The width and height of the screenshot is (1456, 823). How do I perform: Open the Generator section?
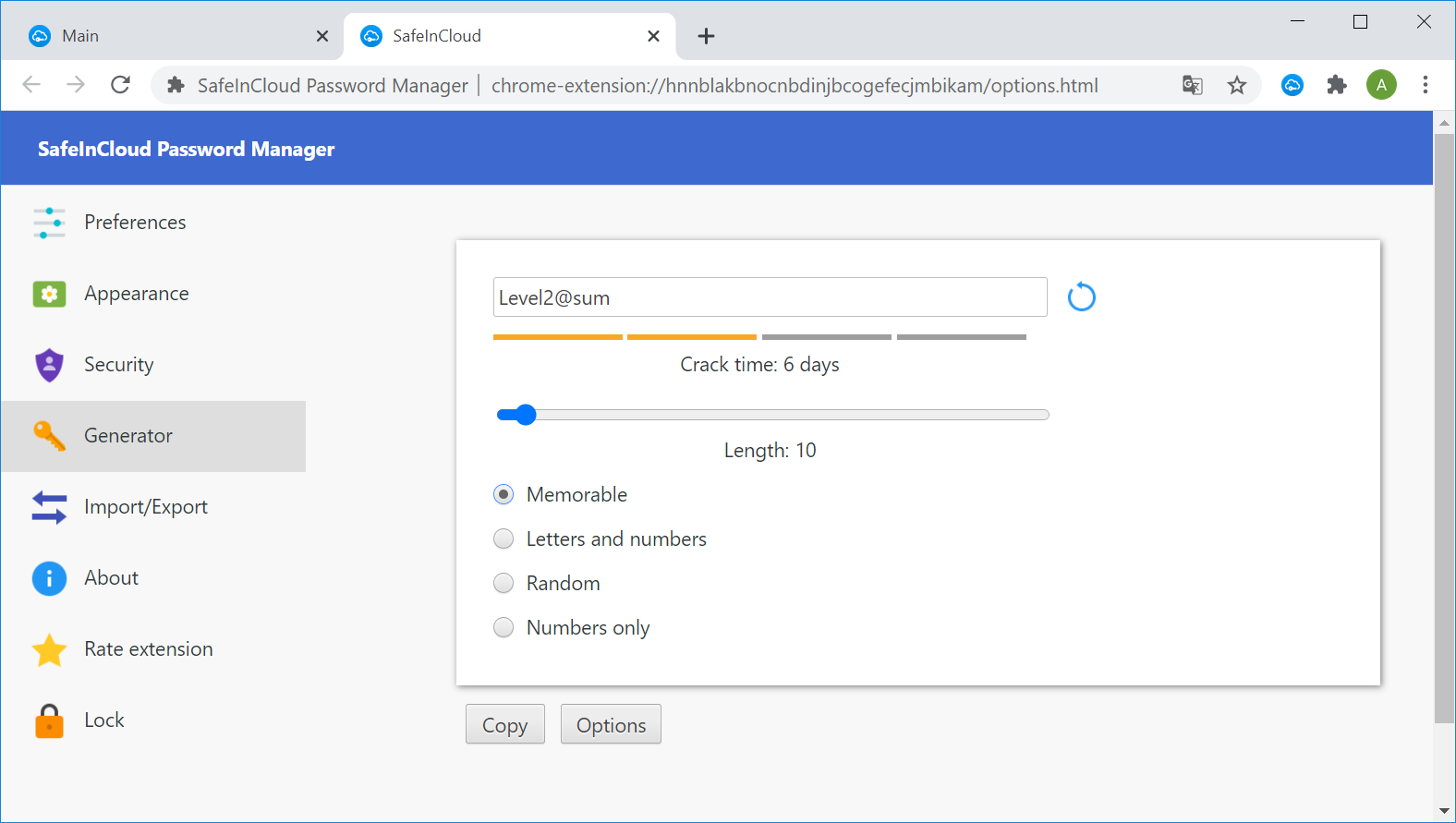point(153,436)
